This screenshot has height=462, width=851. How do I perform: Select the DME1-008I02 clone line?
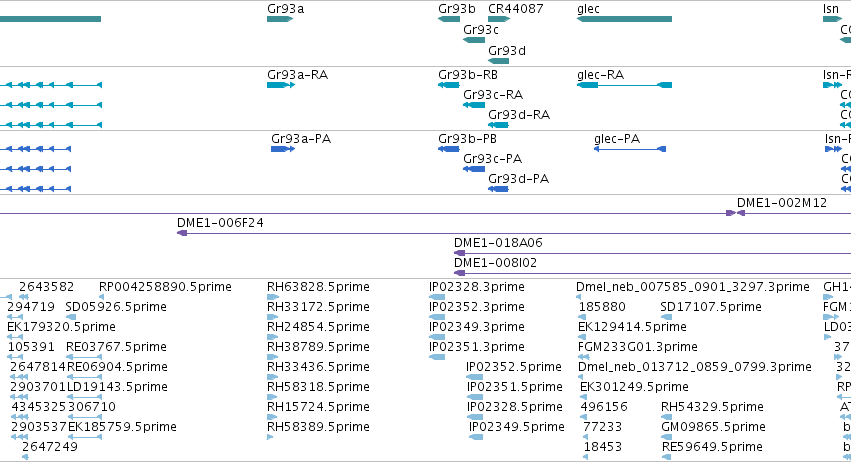652,273
